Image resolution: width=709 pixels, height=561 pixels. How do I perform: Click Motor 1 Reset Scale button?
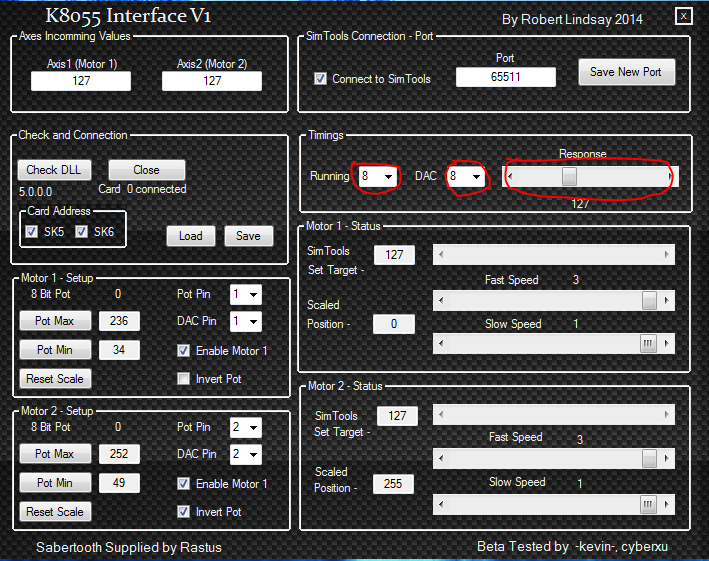[55, 379]
